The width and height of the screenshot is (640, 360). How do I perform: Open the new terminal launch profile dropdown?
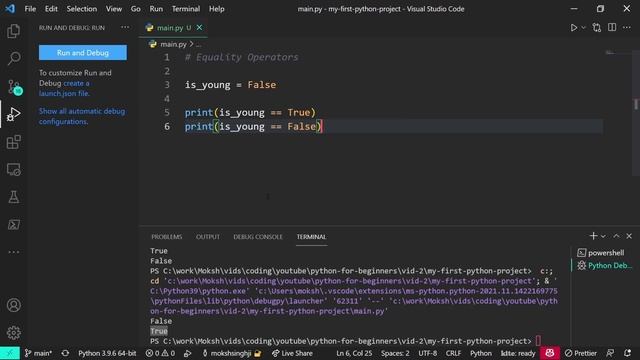tap(603, 236)
